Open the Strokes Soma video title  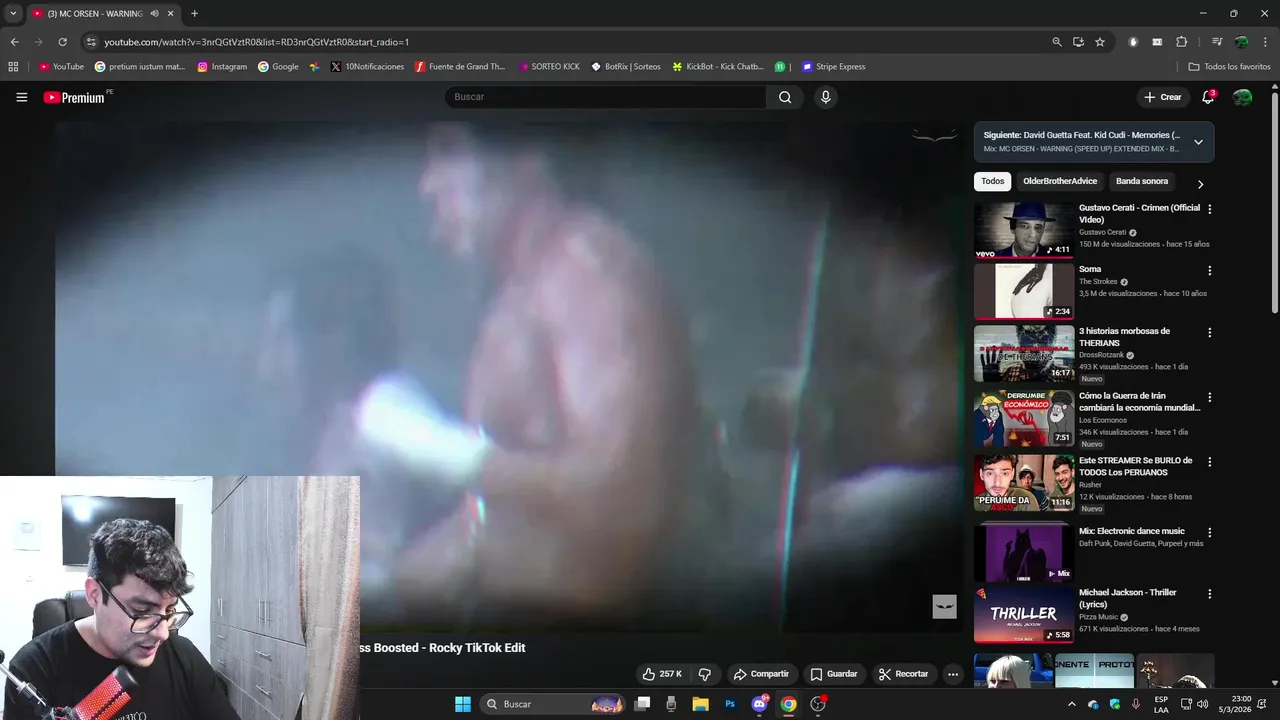click(1090, 269)
